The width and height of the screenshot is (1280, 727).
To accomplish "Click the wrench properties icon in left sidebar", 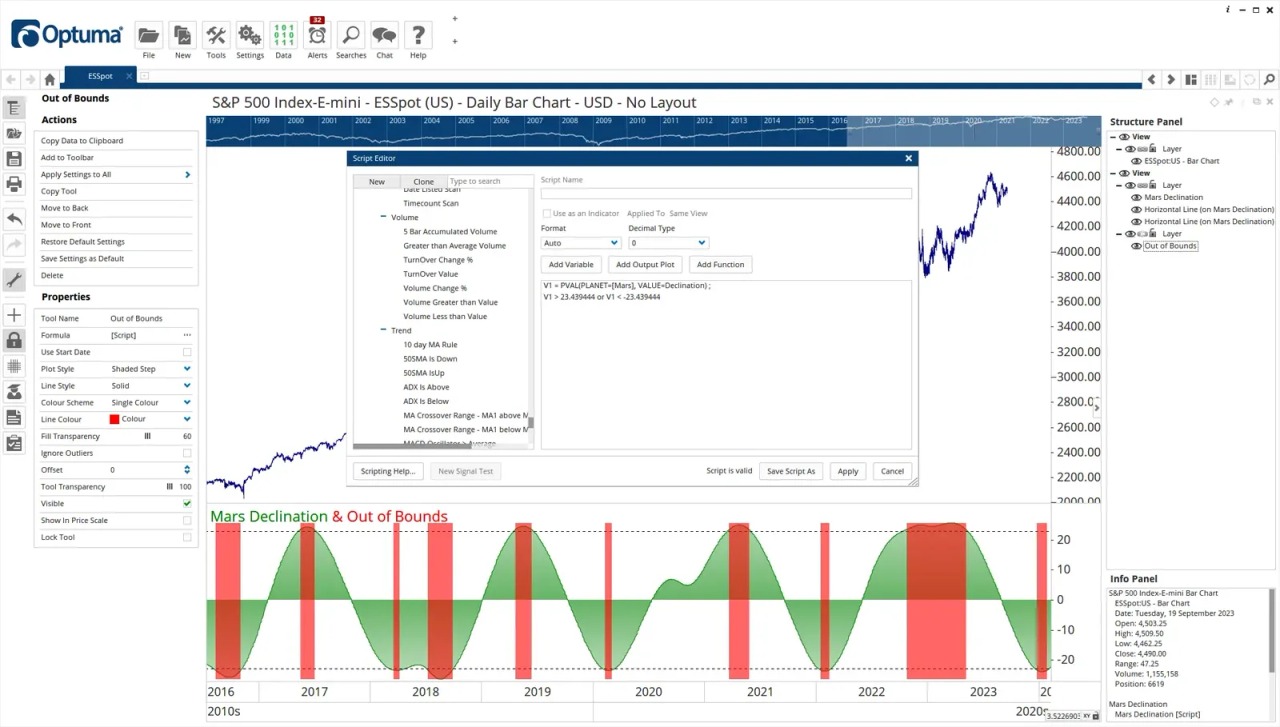I will [x=14, y=281].
